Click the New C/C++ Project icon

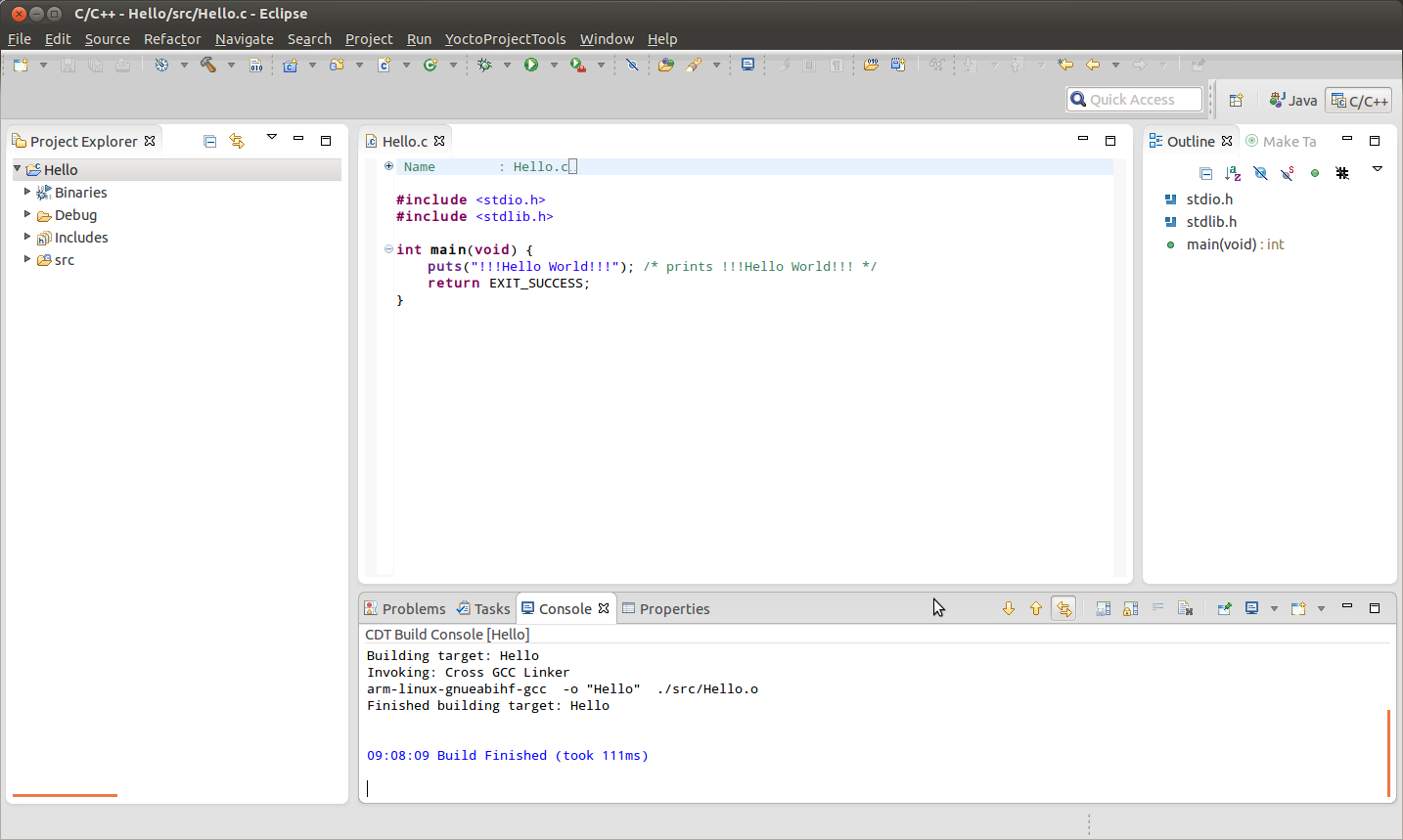click(291, 65)
